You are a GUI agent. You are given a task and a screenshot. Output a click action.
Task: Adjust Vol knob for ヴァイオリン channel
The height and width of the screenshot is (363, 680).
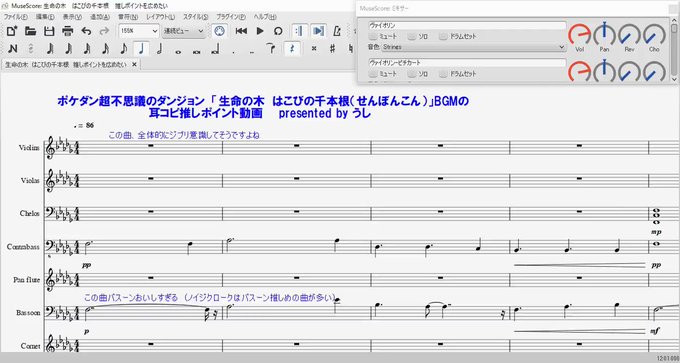(x=580, y=35)
